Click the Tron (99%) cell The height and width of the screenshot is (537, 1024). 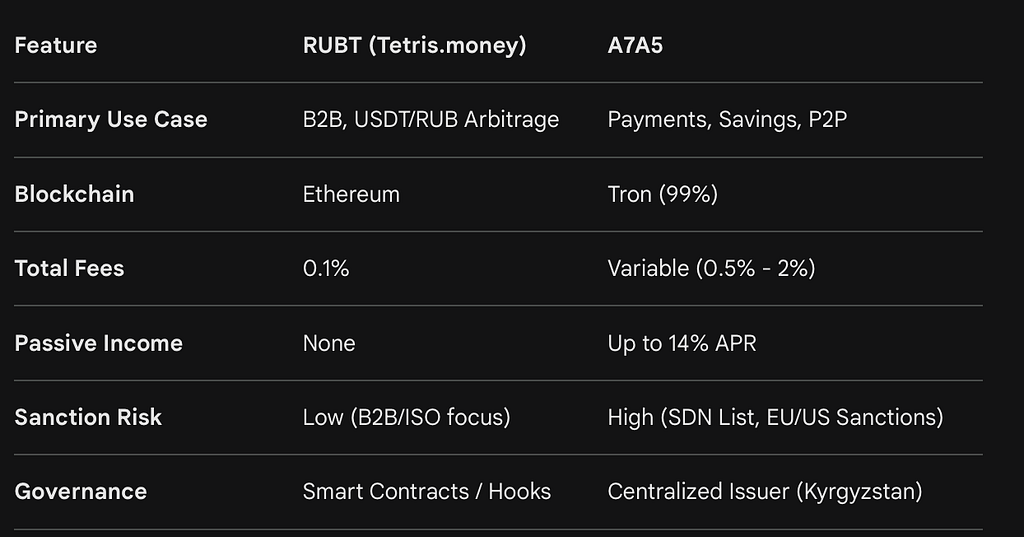tap(662, 194)
